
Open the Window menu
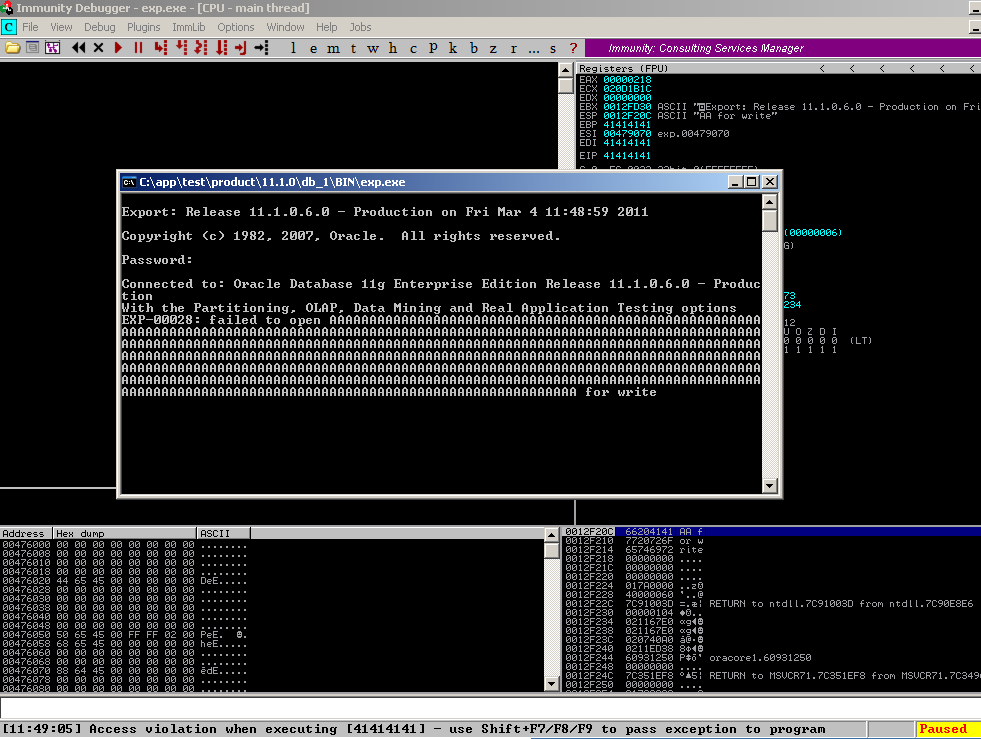(x=285, y=27)
